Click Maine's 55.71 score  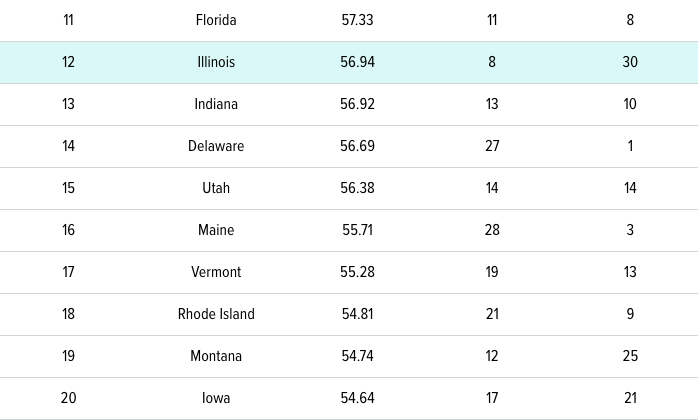click(357, 230)
